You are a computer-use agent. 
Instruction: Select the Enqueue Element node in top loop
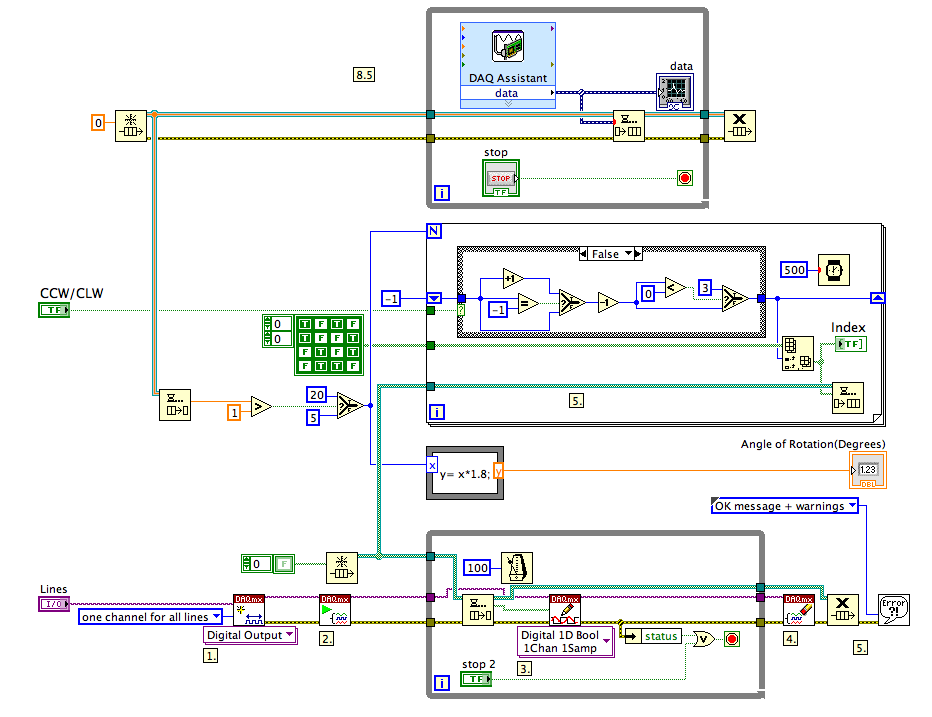click(629, 125)
